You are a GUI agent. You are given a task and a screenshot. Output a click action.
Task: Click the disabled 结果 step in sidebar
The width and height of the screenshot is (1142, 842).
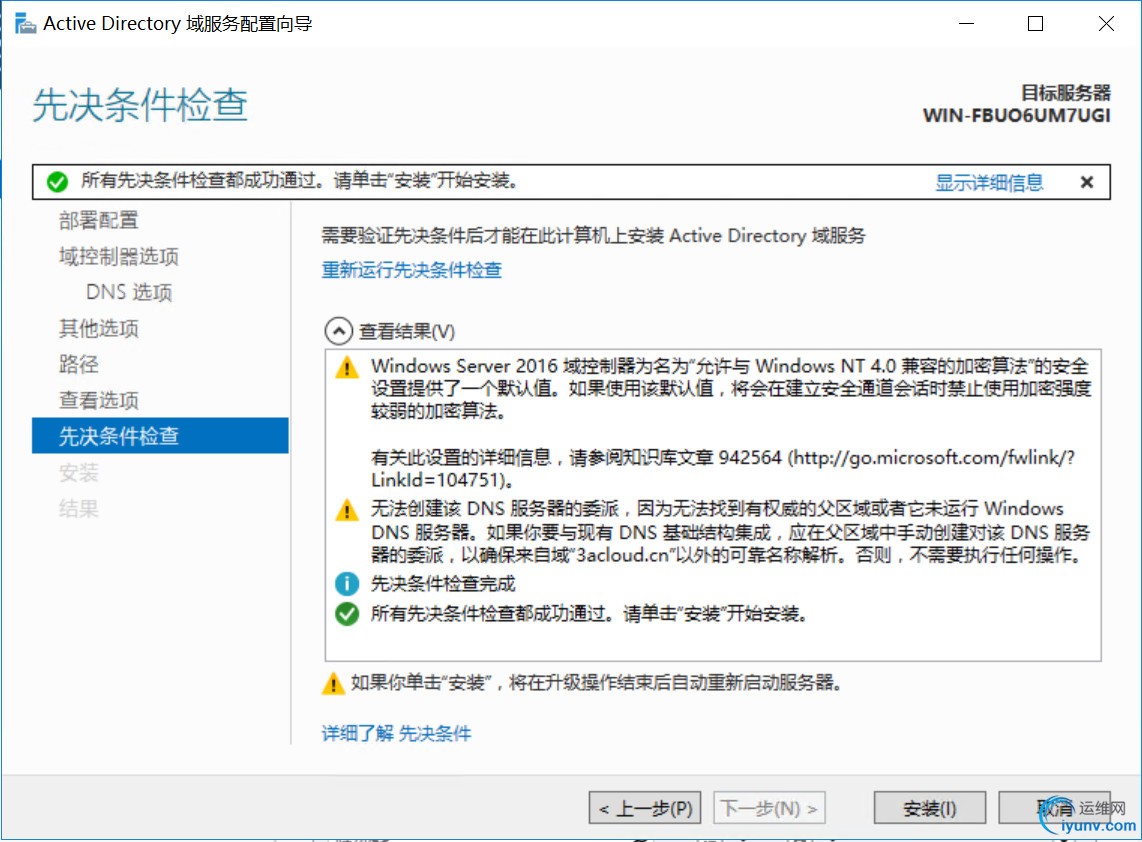tap(79, 508)
